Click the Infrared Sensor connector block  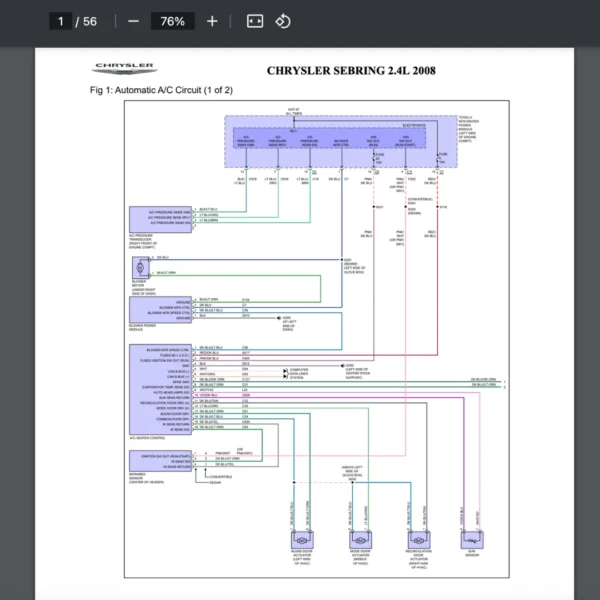pos(163,460)
